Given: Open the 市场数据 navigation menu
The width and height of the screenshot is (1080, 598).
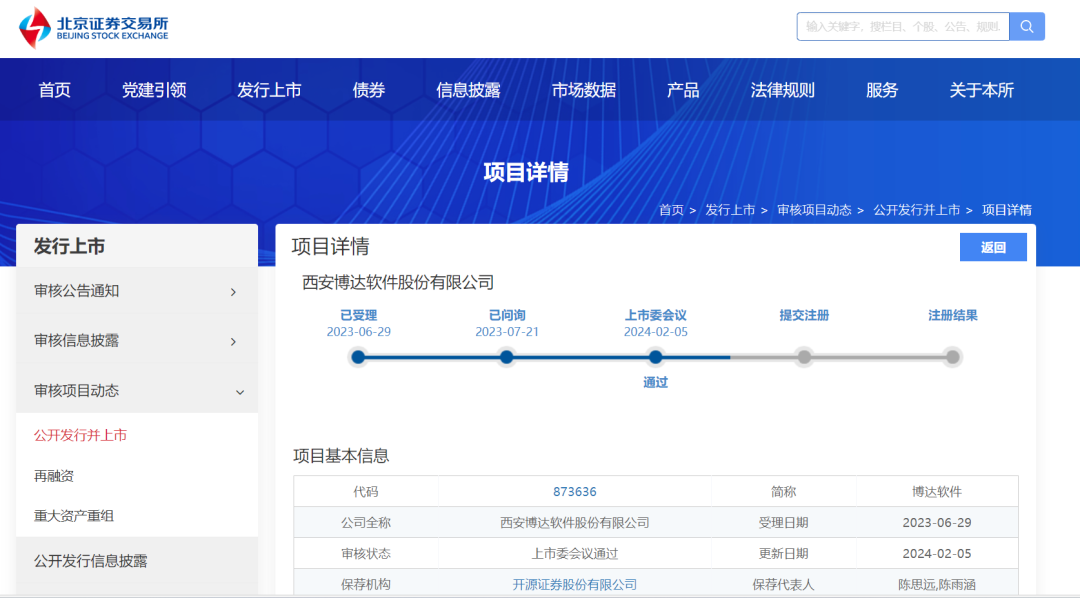Looking at the screenshot, I should (584, 90).
